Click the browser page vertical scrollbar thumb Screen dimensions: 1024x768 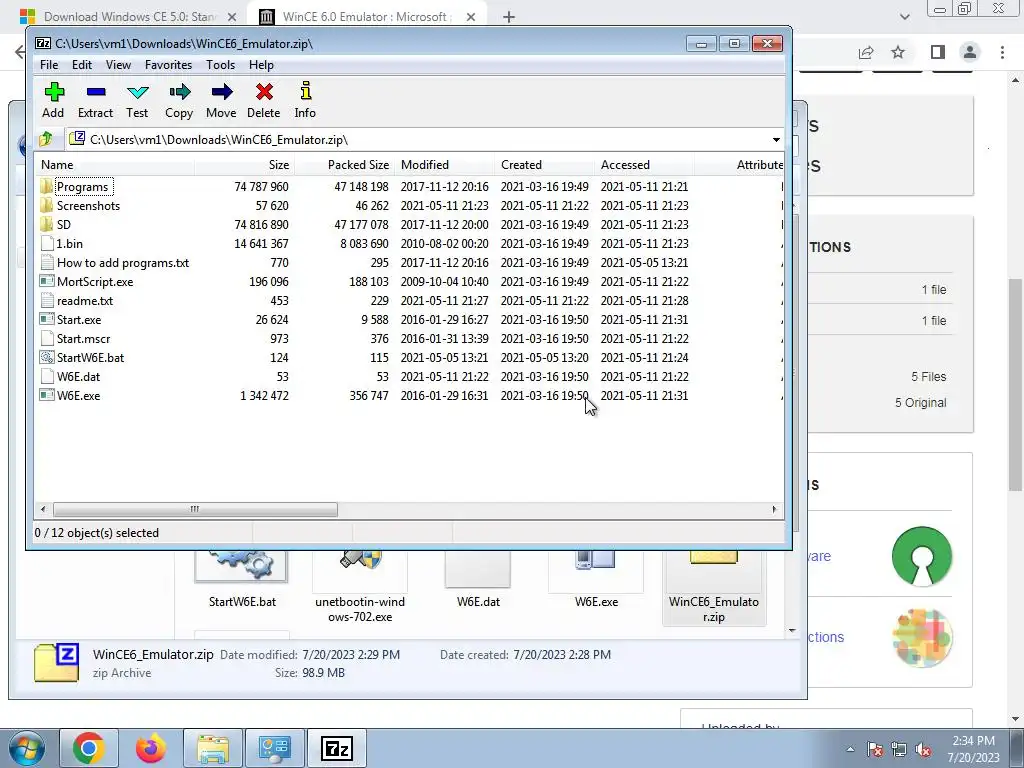pos(1015,384)
